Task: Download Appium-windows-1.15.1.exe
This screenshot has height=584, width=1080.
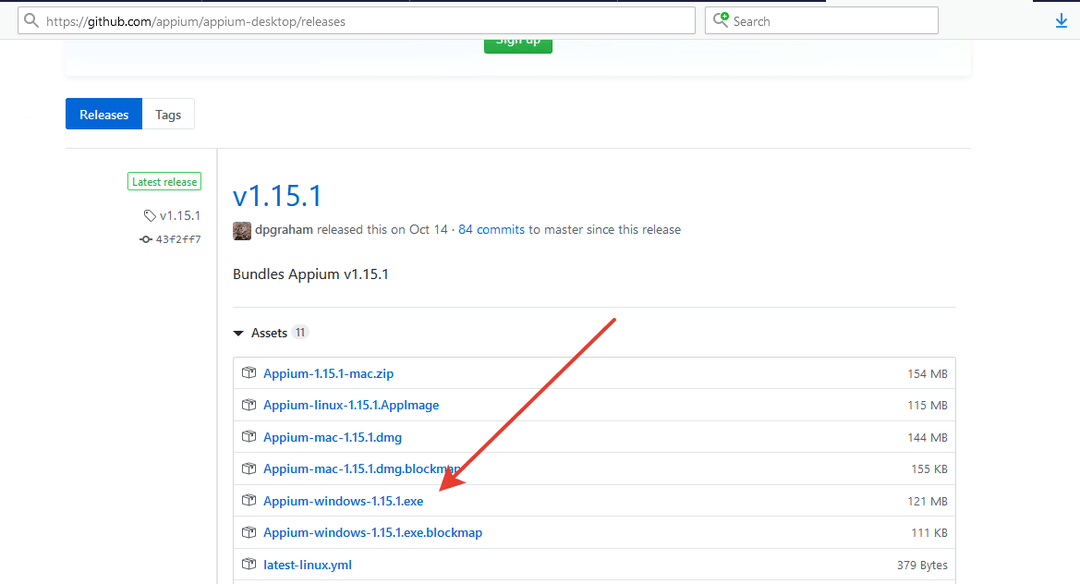Action: [343, 501]
